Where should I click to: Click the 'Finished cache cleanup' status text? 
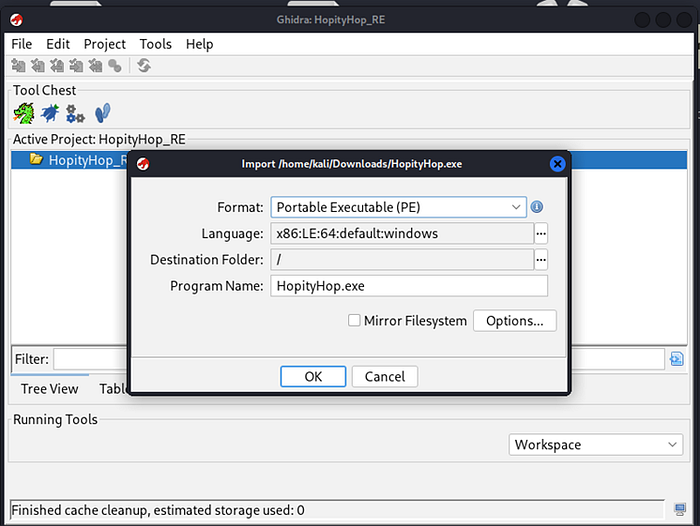(158, 510)
